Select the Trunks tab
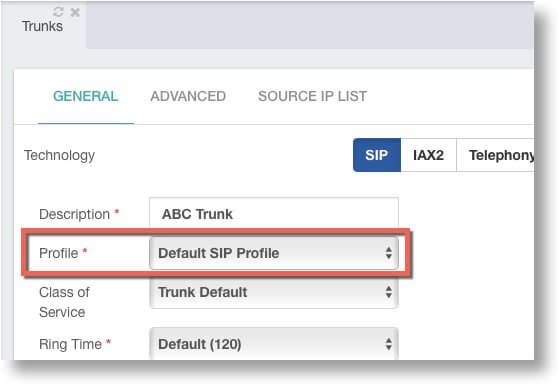 [42, 26]
